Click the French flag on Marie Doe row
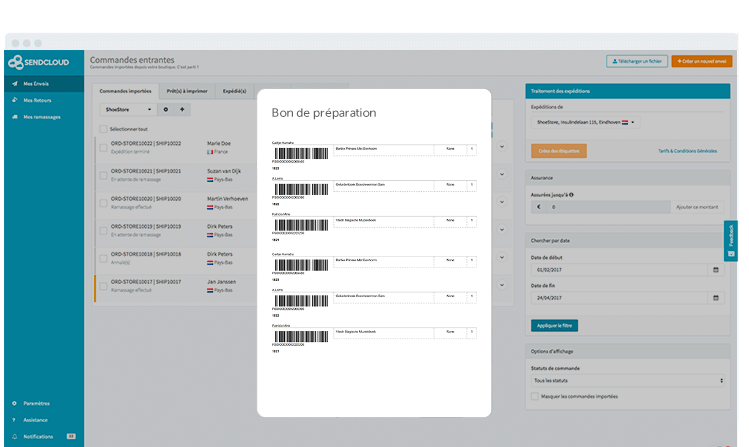This screenshot has width=749, height=447. coord(210,152)
